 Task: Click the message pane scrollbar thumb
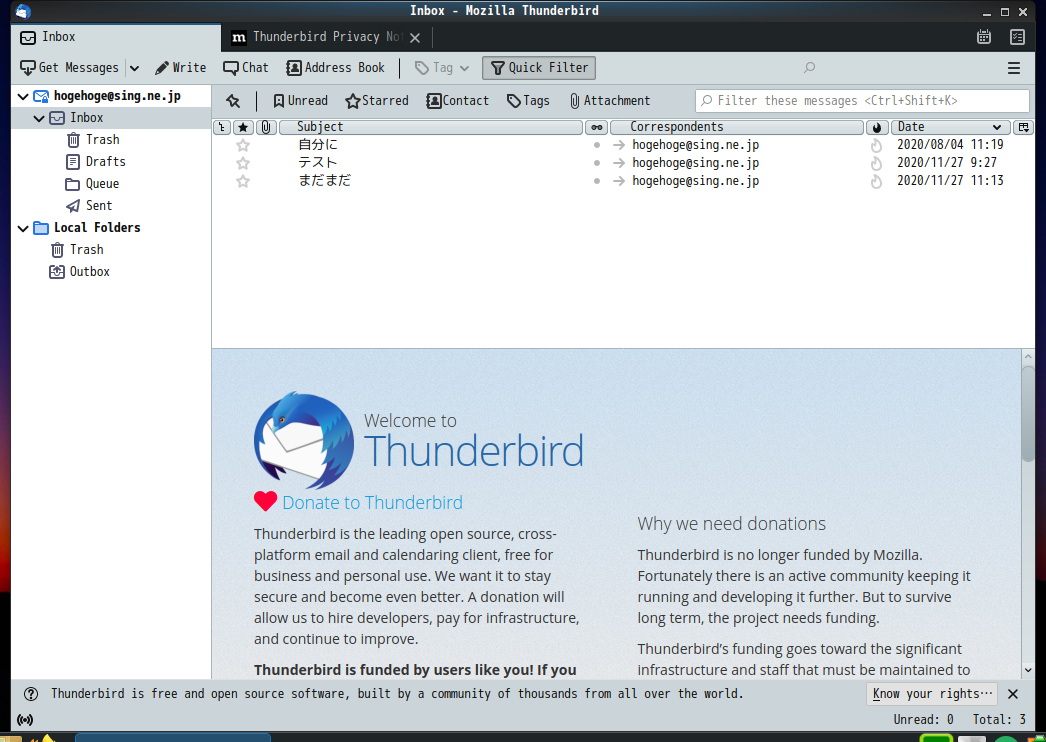click(x=1028, y=413)
